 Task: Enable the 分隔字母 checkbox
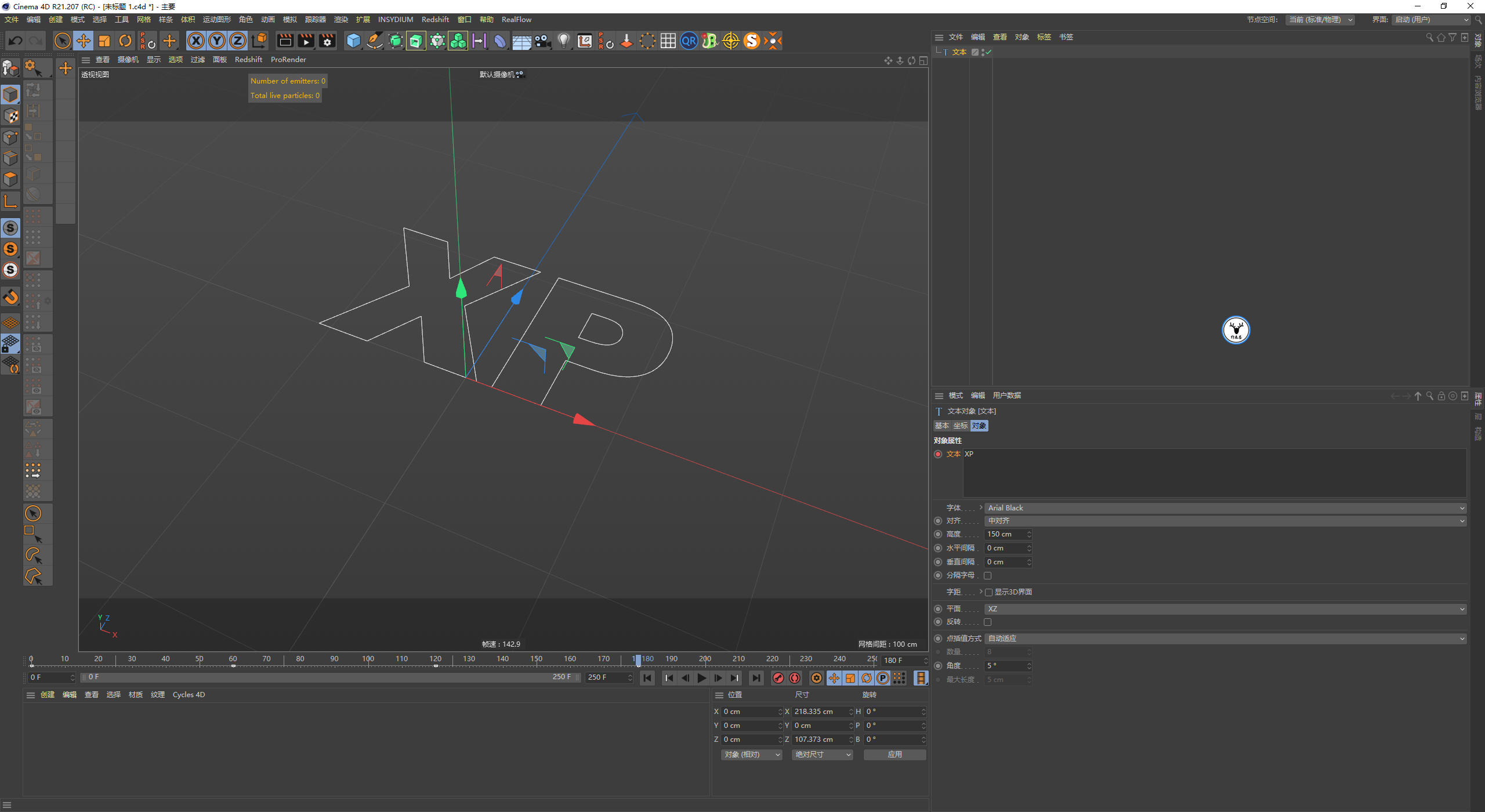(988, 575)
